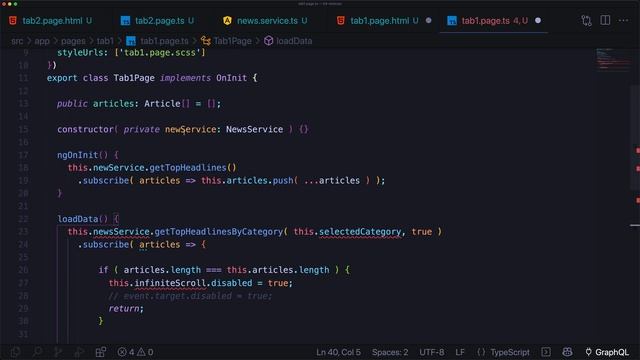The width and height of the screenshot is (640, 360).
Task: Open the loadData method breadcrumb
Action: pos(294,41)
